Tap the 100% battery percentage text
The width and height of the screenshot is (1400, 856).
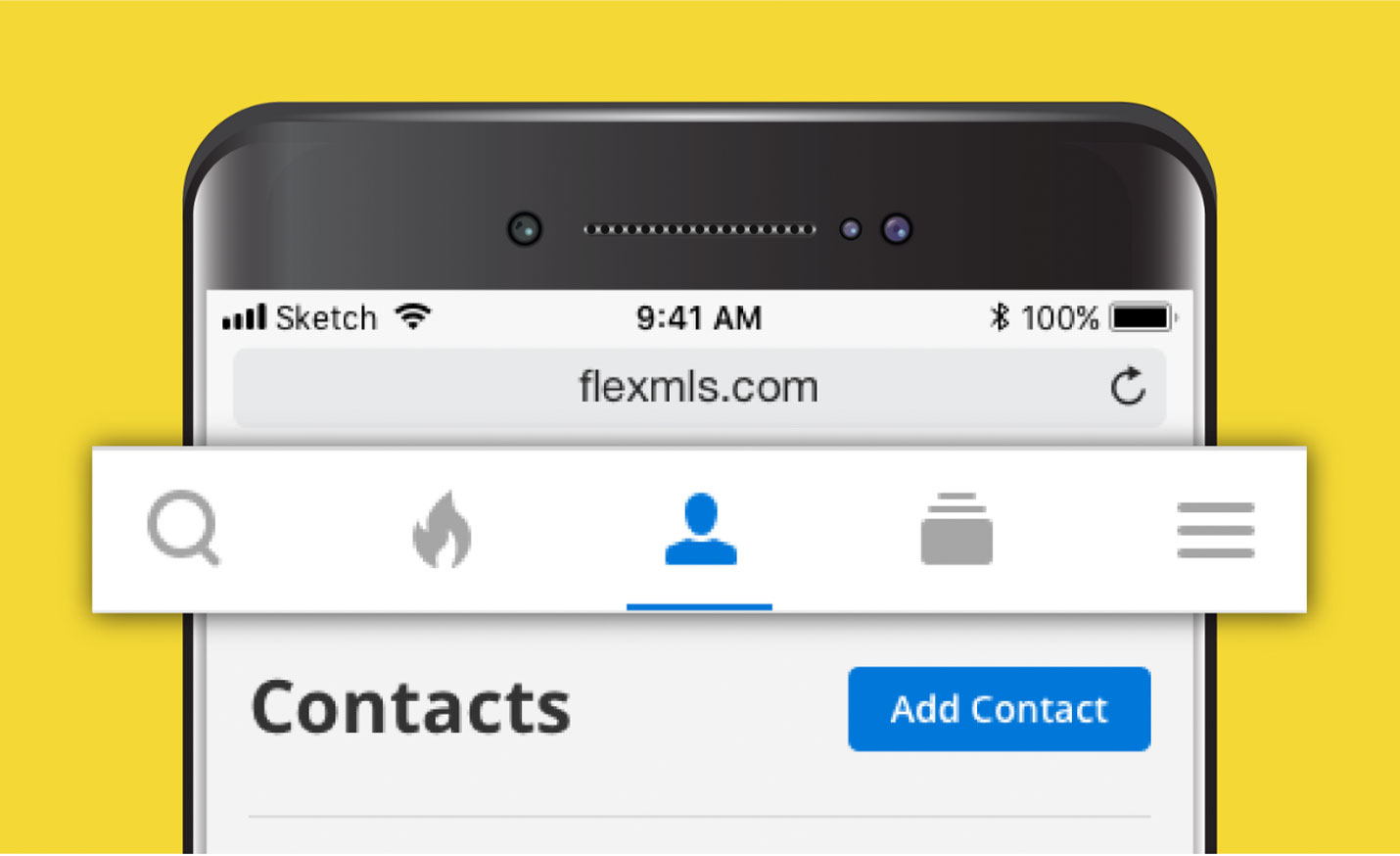[x=1059, y=317]
